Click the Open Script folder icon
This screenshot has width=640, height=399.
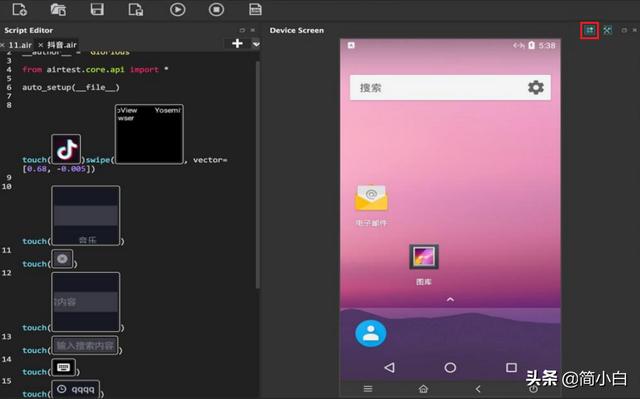point(58,9)
